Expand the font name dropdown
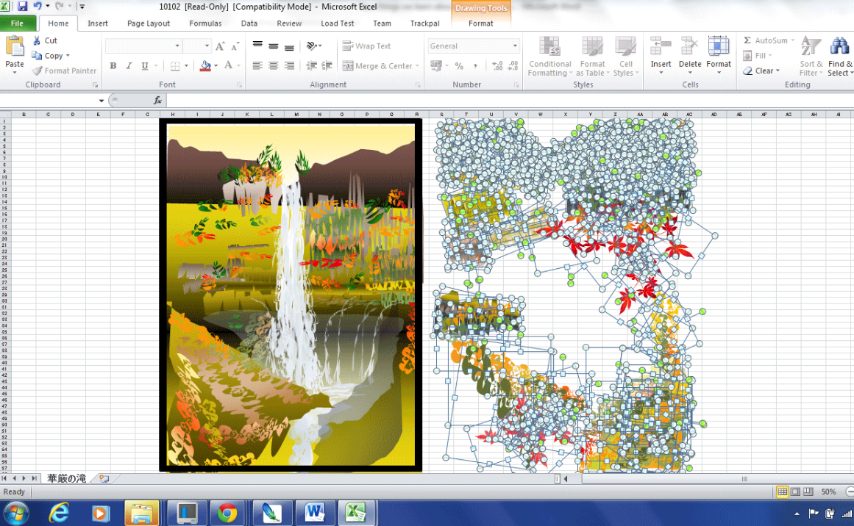Viewport: 854px width, 526px height. [x=178, y=46]
